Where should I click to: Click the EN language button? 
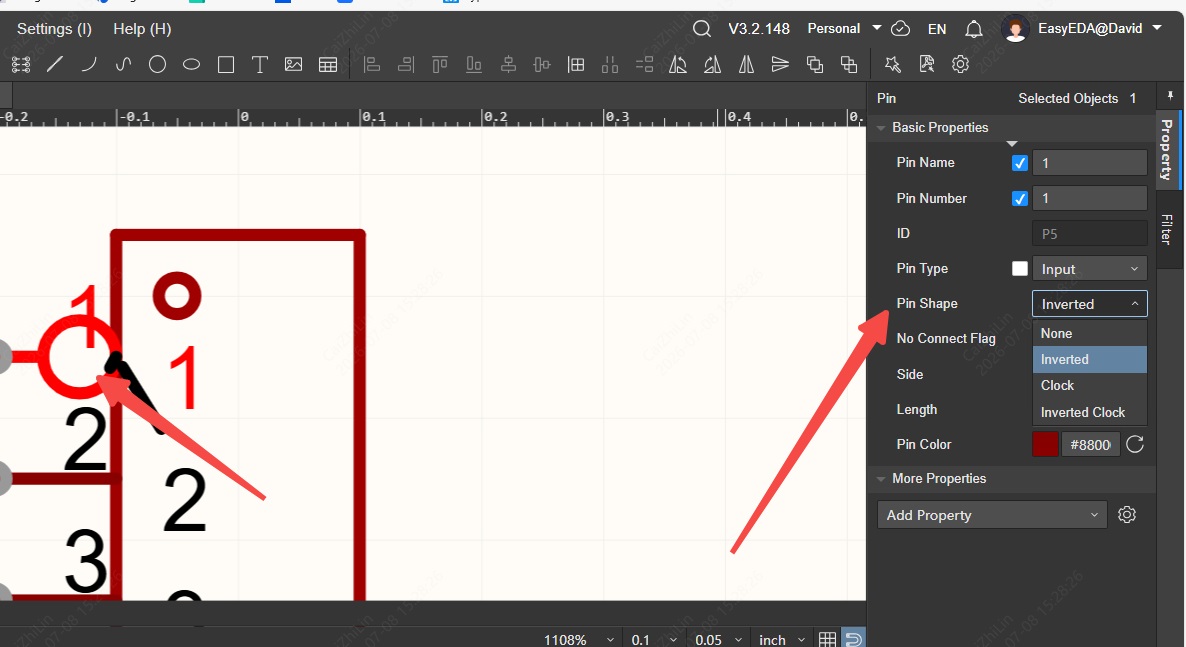point(936,29)
